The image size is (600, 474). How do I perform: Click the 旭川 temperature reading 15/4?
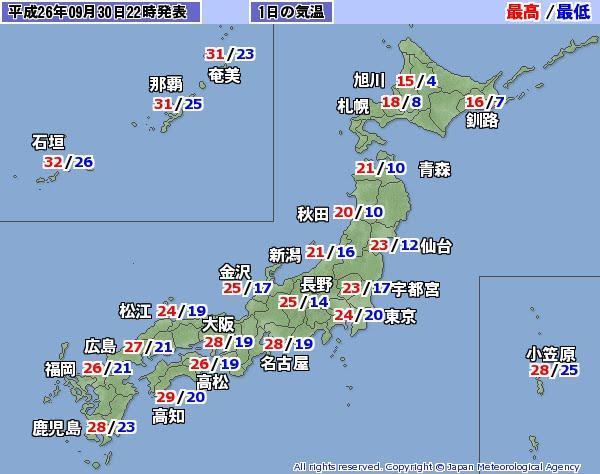click(x=417, y=82)
